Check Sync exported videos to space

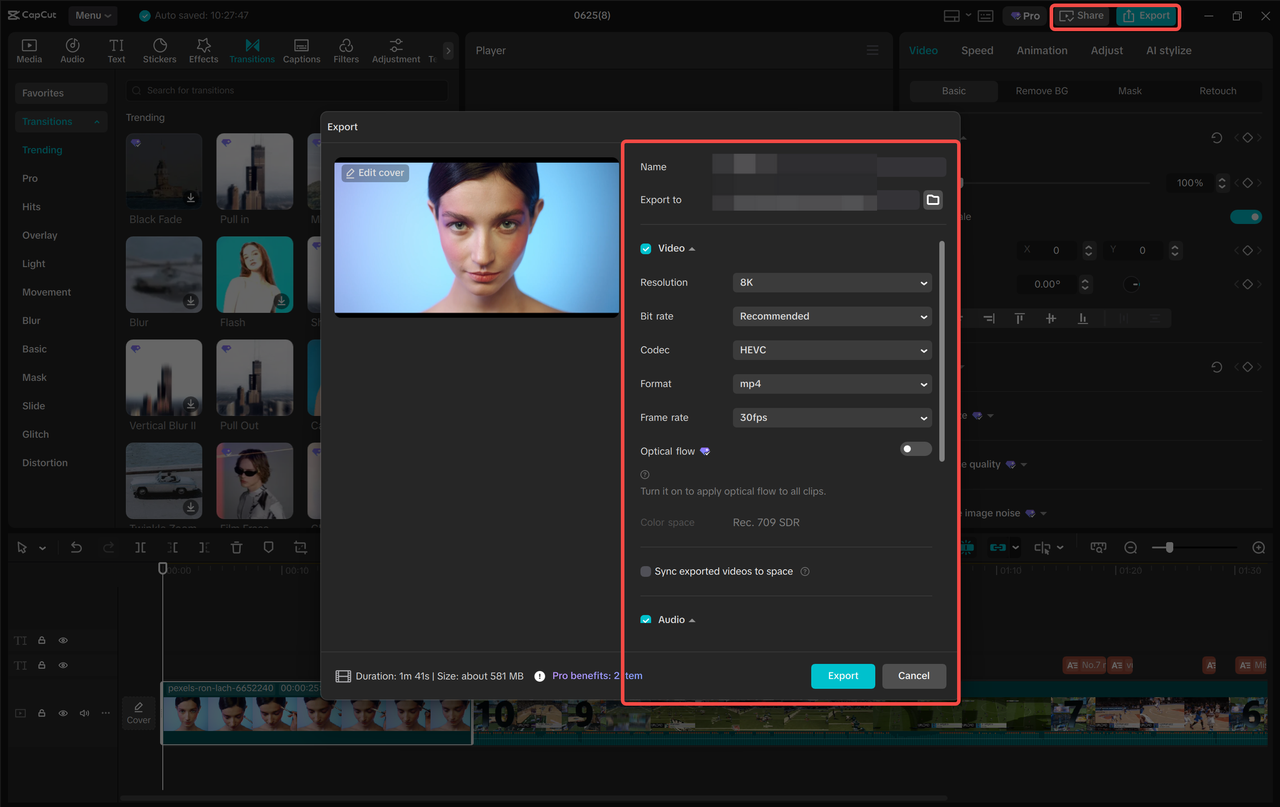click(645, 570)
